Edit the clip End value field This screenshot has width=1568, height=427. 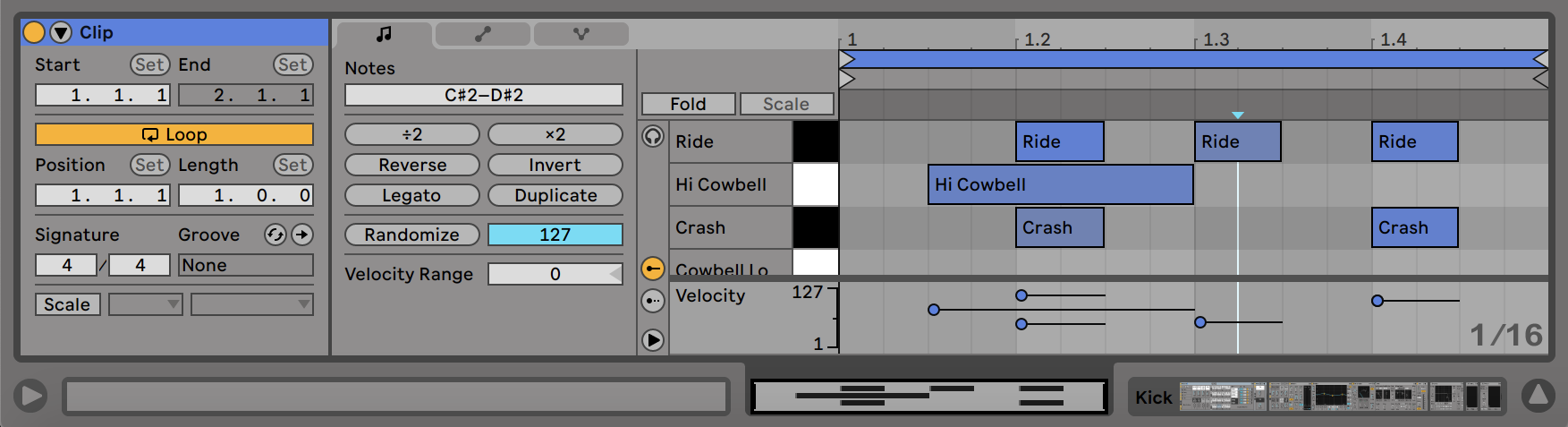pyautogui.click(x=246, y=95)
